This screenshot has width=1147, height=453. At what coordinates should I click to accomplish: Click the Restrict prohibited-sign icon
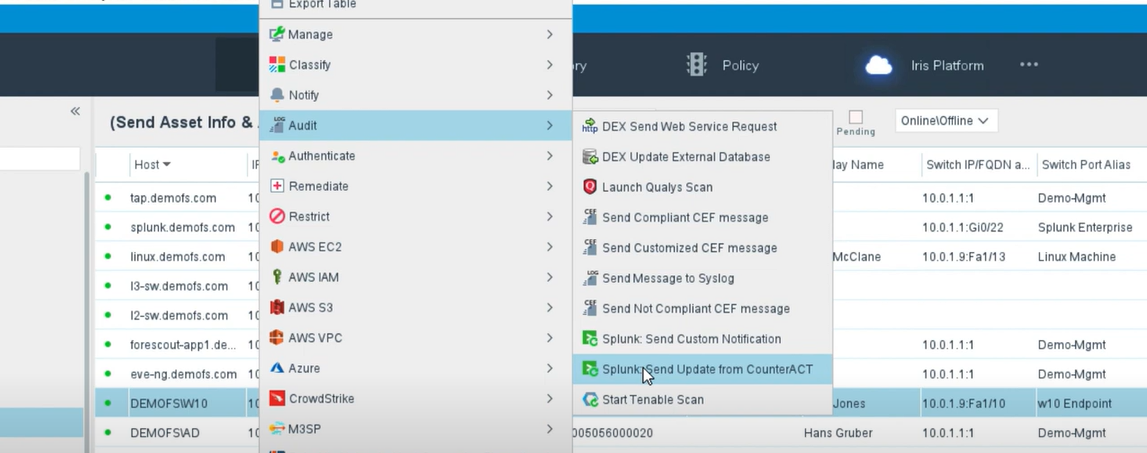click(x=277, y=217)
